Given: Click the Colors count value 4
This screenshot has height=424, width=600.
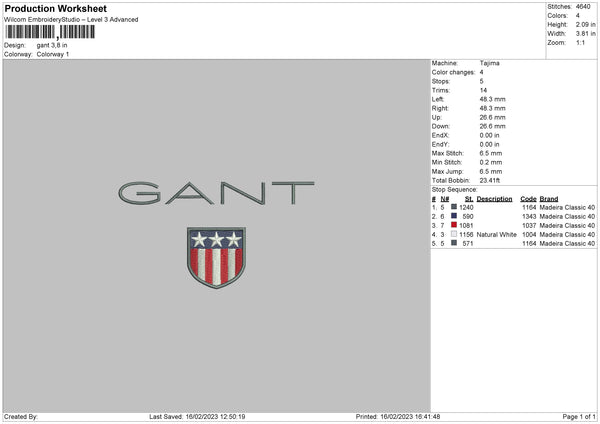Looking at the screenshot, I should tap(578, 16).
